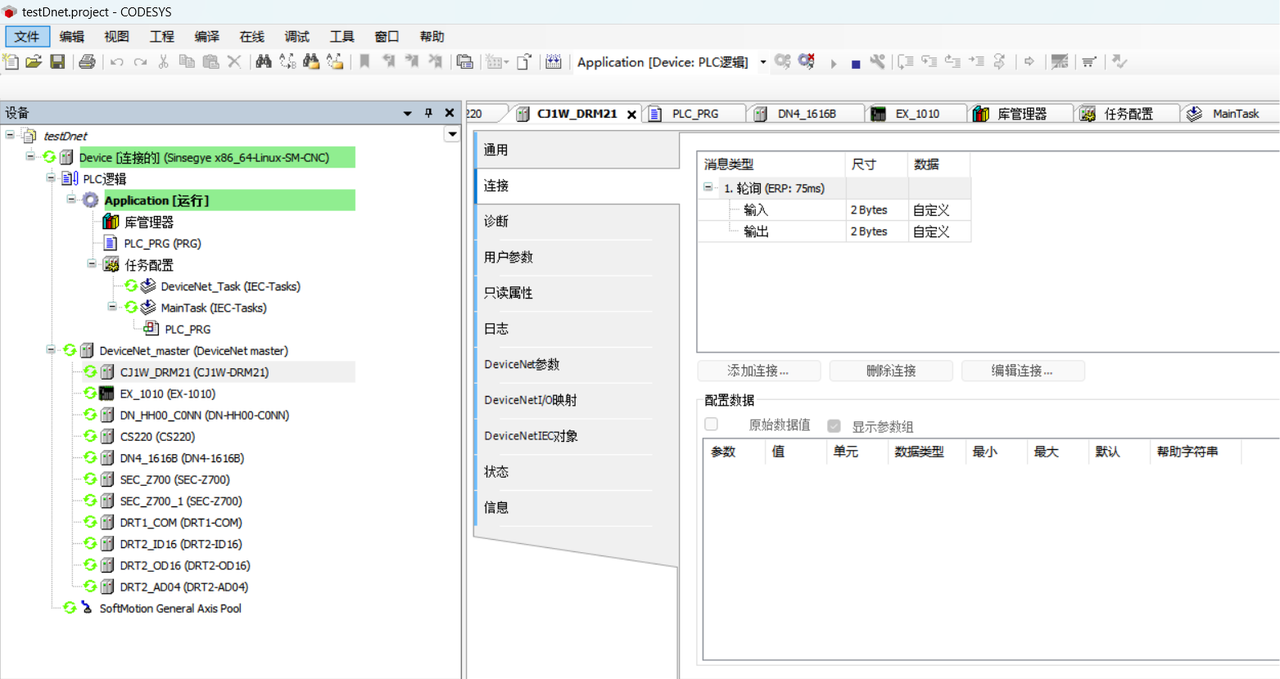Click the Logout icon with red X
This screenshot has width=1280, height=679.
click(806, 62)
